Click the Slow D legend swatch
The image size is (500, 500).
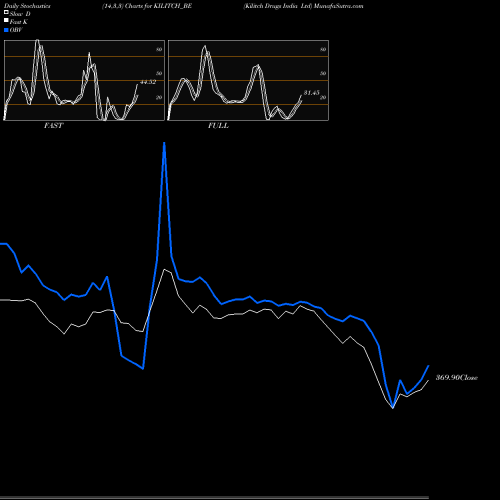pos(6,13)
